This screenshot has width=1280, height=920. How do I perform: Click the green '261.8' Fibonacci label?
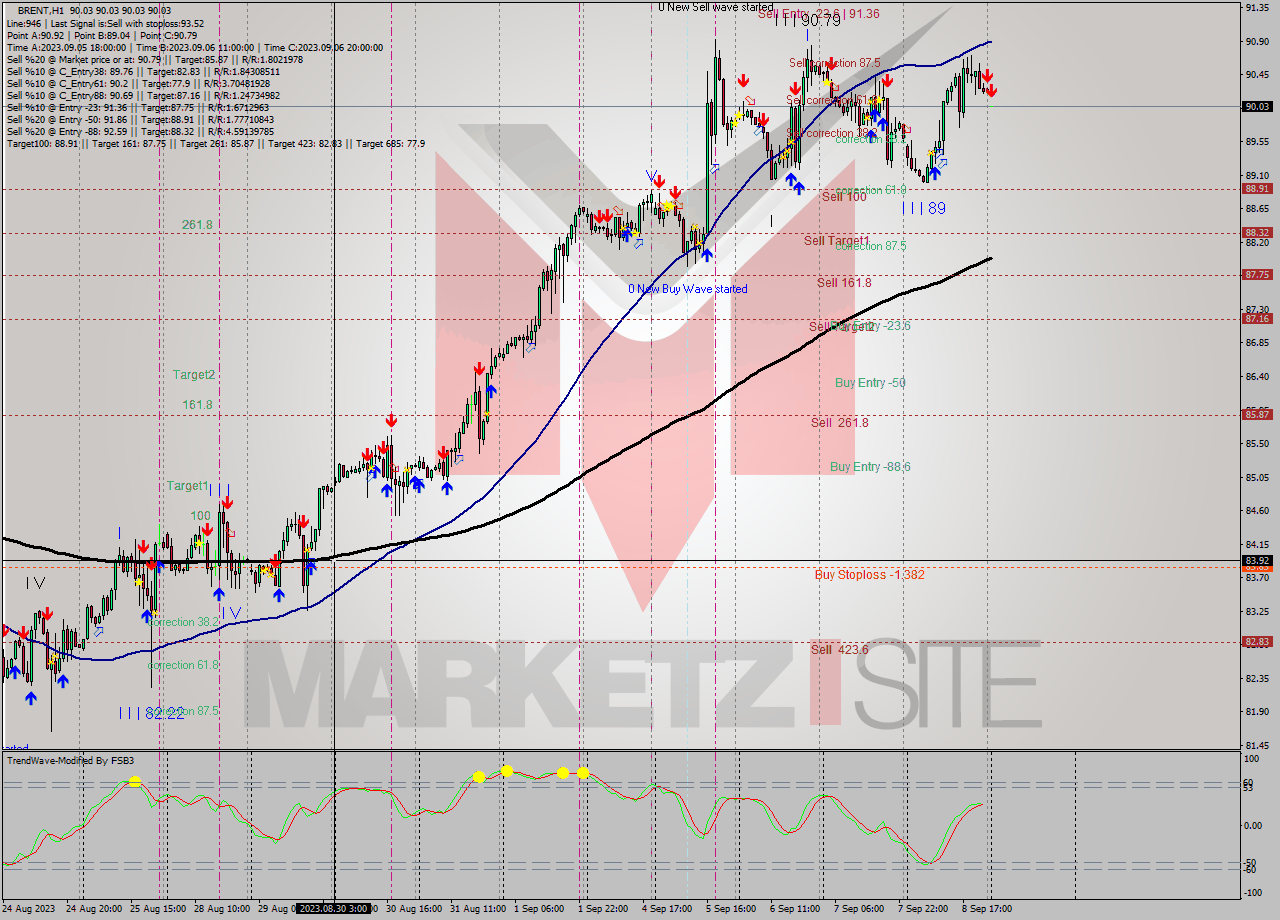[197, 225]
